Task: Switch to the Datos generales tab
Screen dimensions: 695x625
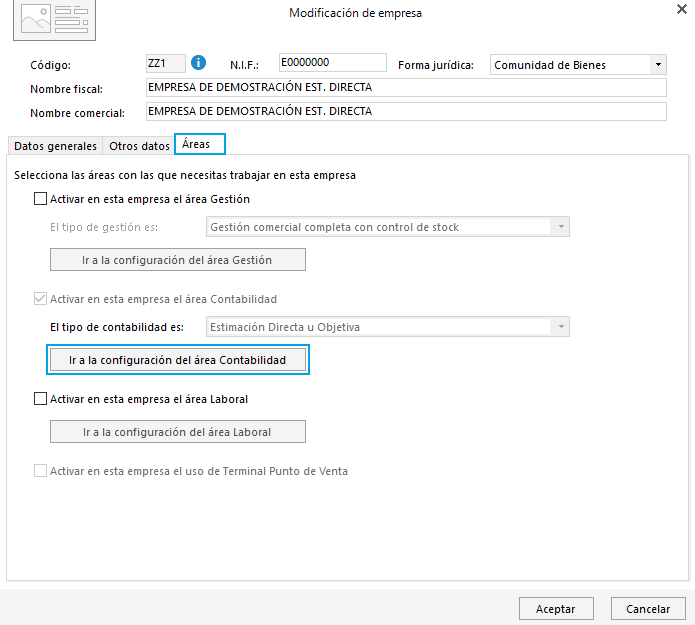Action: 55,146
